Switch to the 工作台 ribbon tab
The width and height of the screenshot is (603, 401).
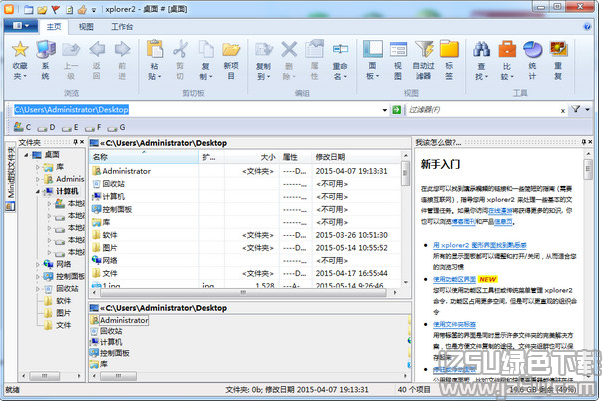tap(122, 27)
